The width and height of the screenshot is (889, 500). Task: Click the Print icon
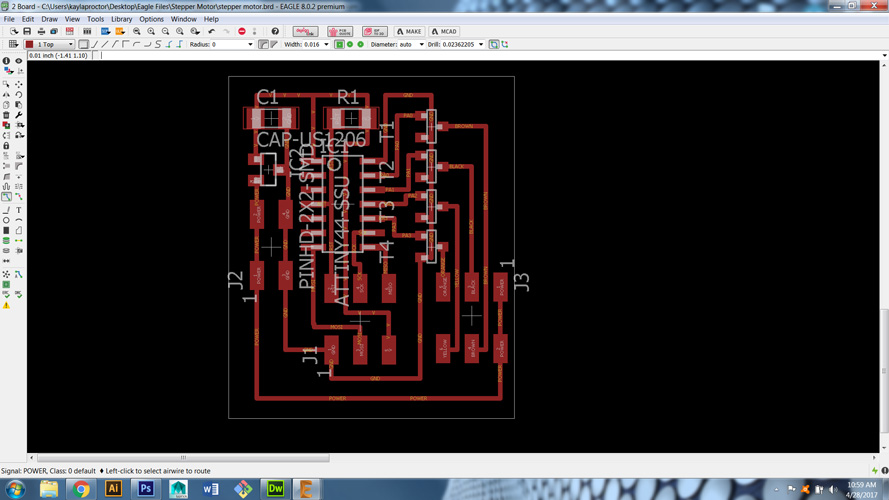(41, 32)
